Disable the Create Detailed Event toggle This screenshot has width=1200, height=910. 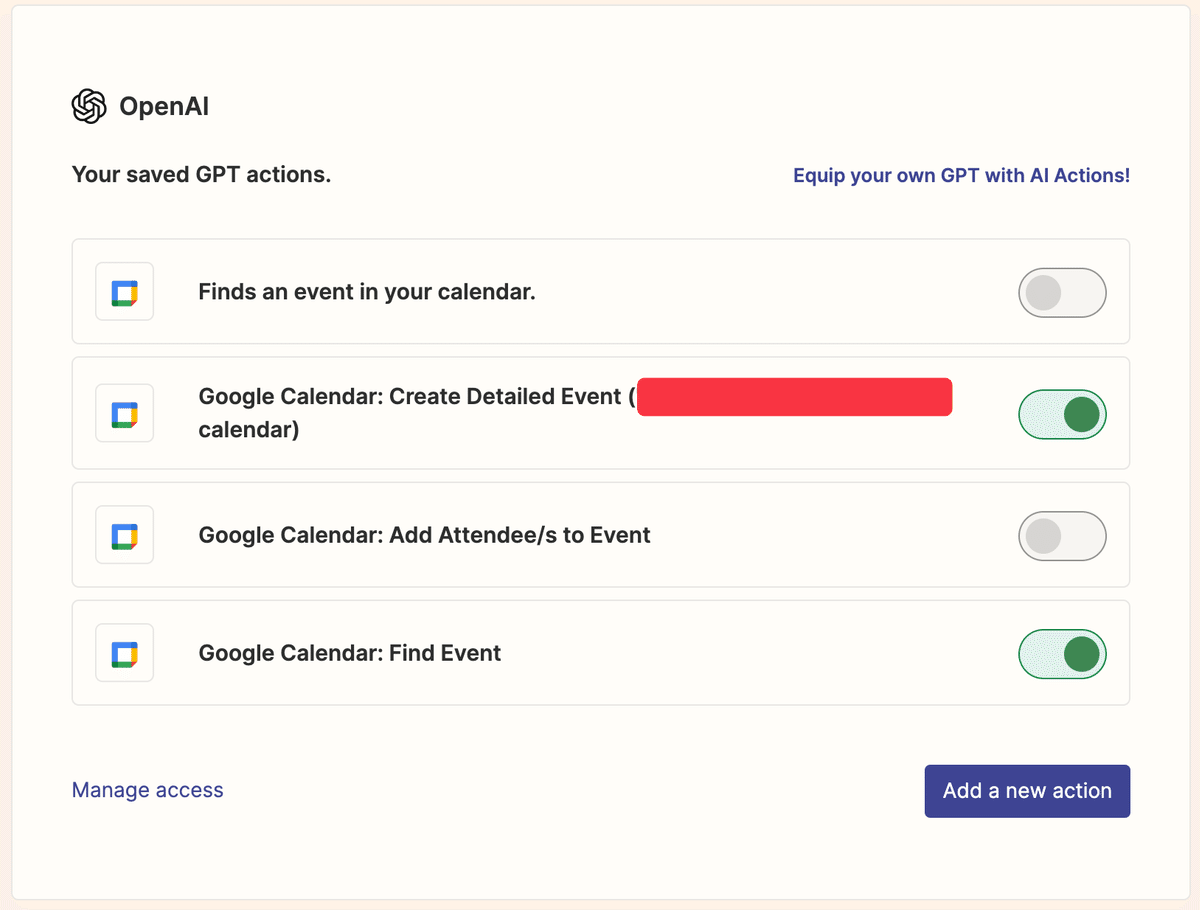(x=1062, y=414)
